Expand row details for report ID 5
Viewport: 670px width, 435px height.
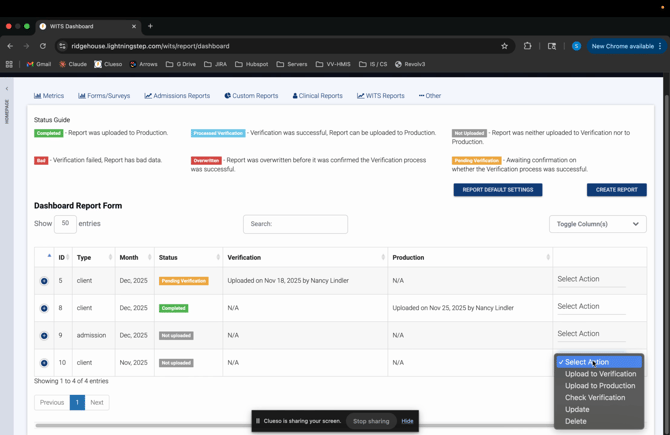tap(44, 281)
